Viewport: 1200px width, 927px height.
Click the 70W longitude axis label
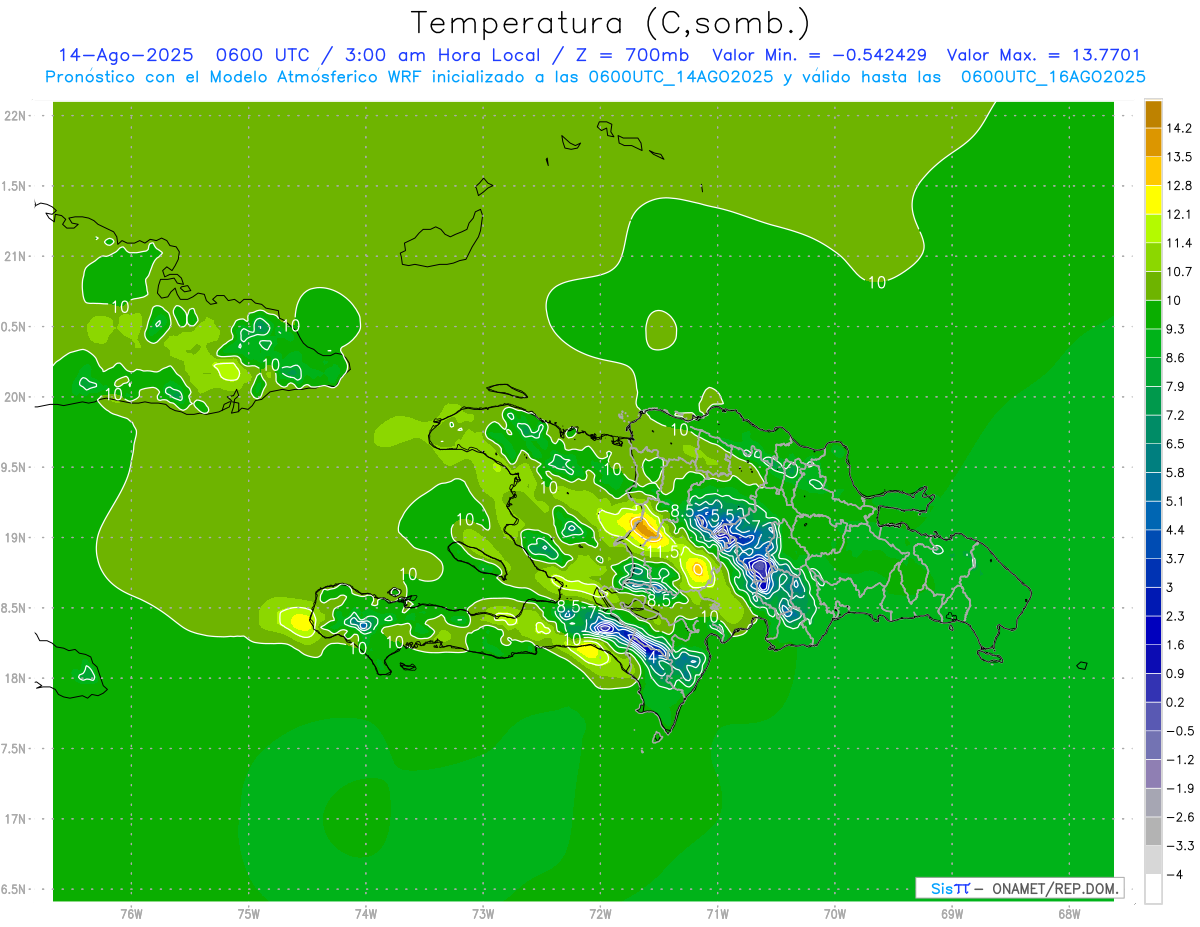[834, 913]
